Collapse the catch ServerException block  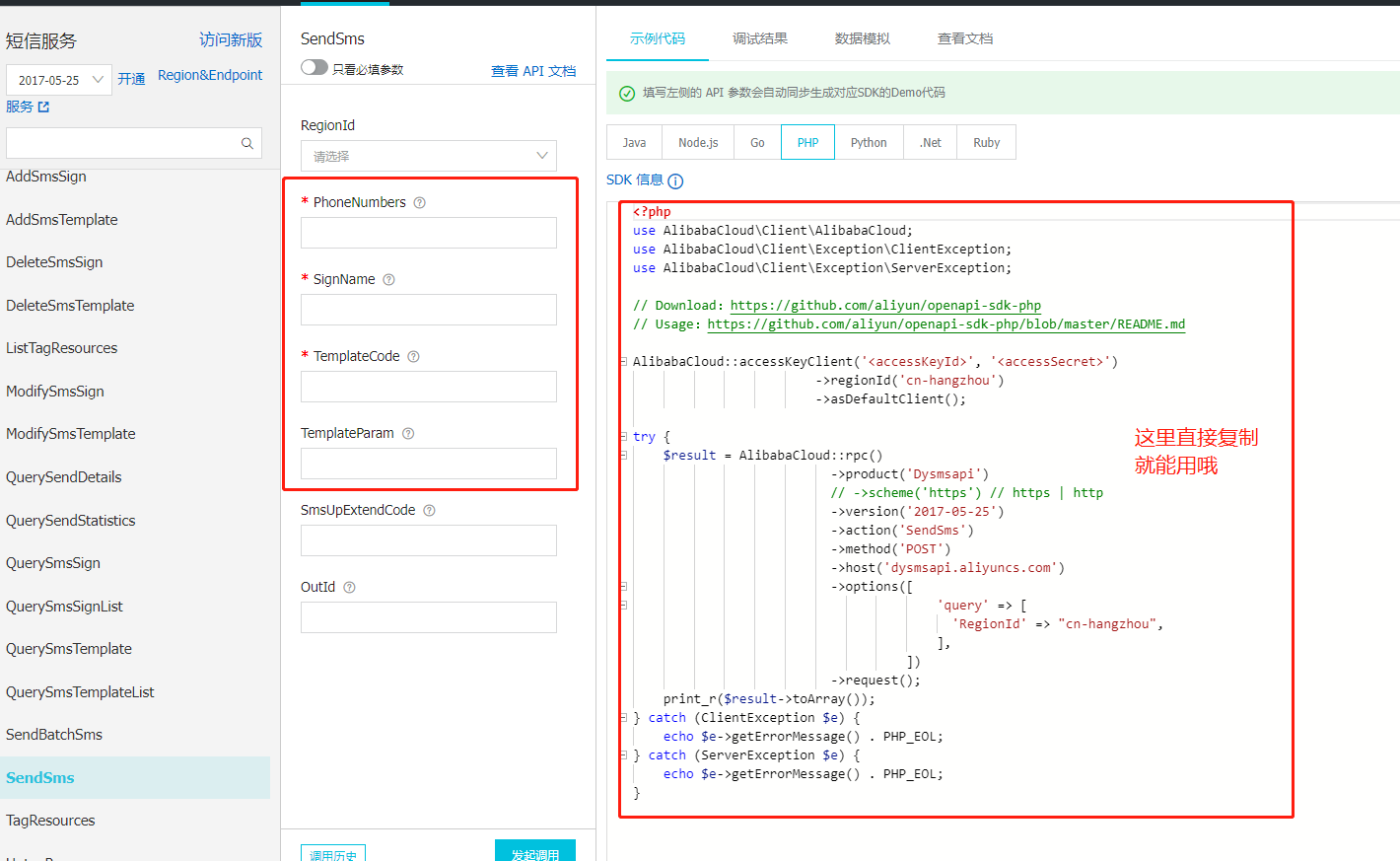(623, 754)
